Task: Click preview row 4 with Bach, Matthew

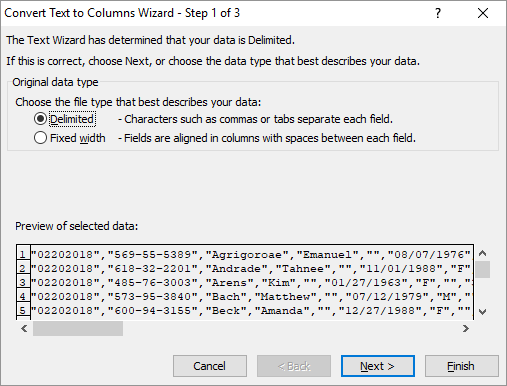Action: click(245, 296)
